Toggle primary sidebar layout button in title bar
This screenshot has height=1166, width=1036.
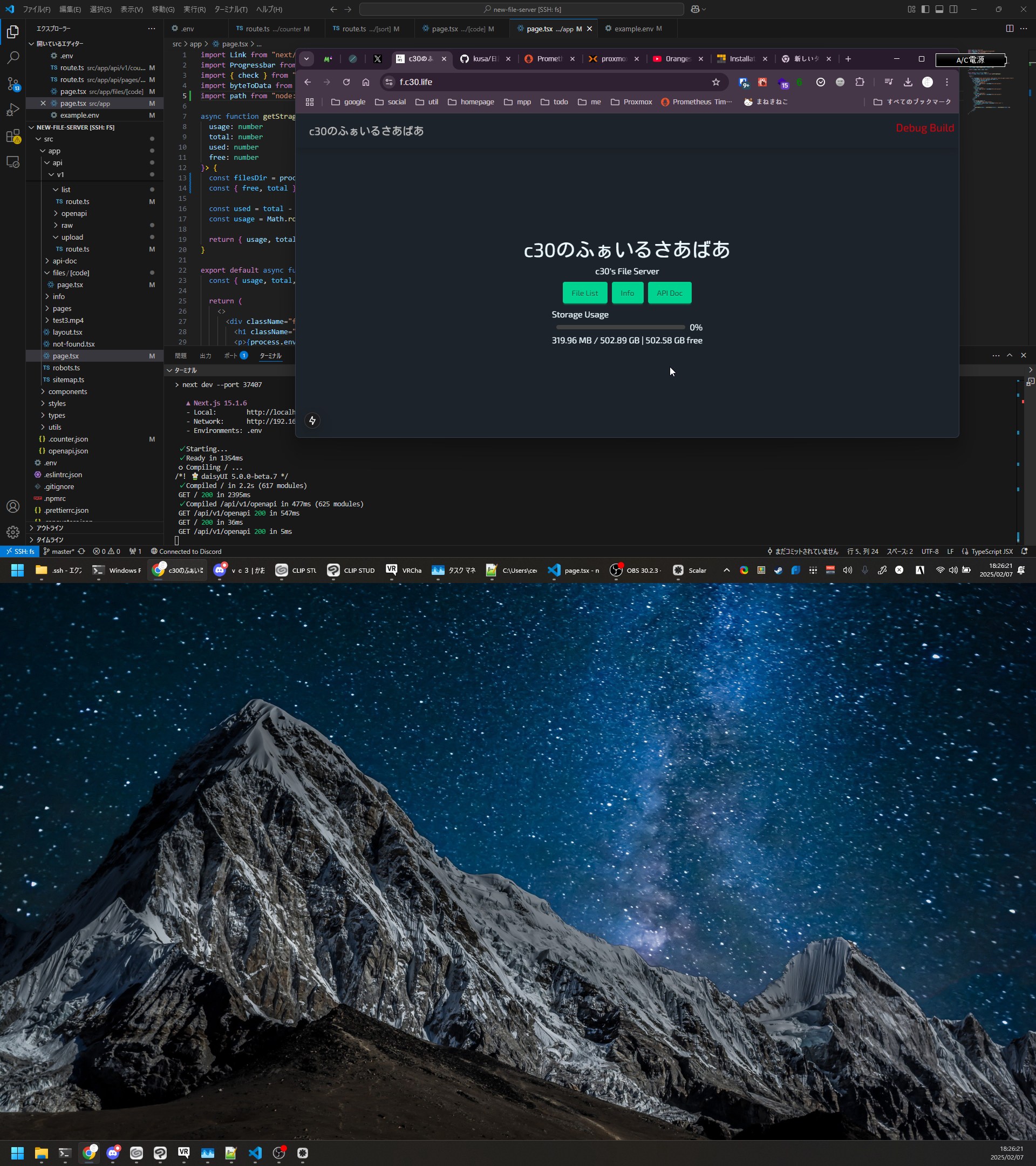(925, 9)
